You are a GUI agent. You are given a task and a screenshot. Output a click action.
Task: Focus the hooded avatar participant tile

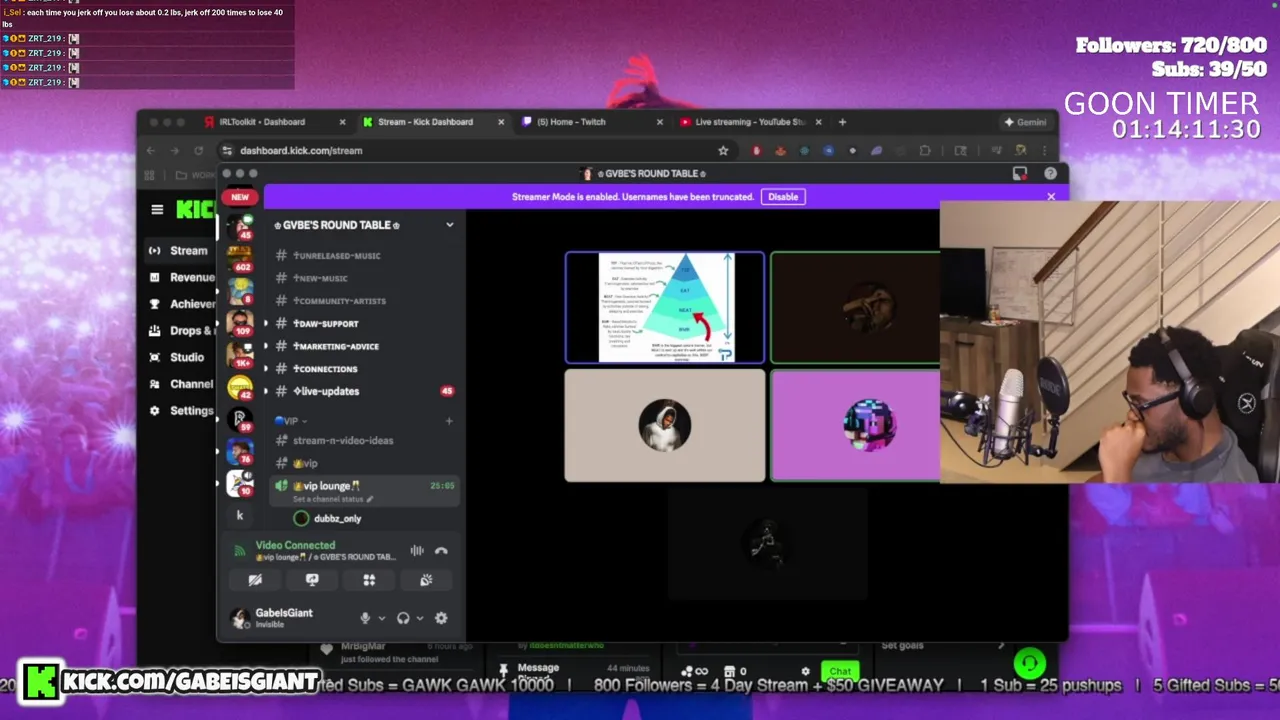click(665, 426)
